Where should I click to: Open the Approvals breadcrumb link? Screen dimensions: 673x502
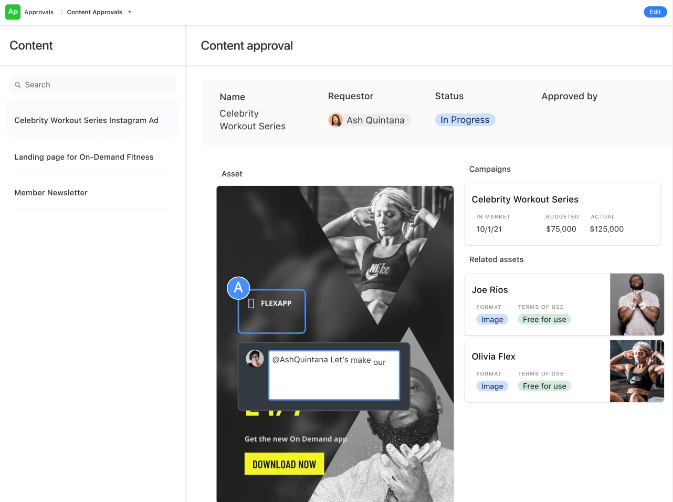(x=39, y=12)
